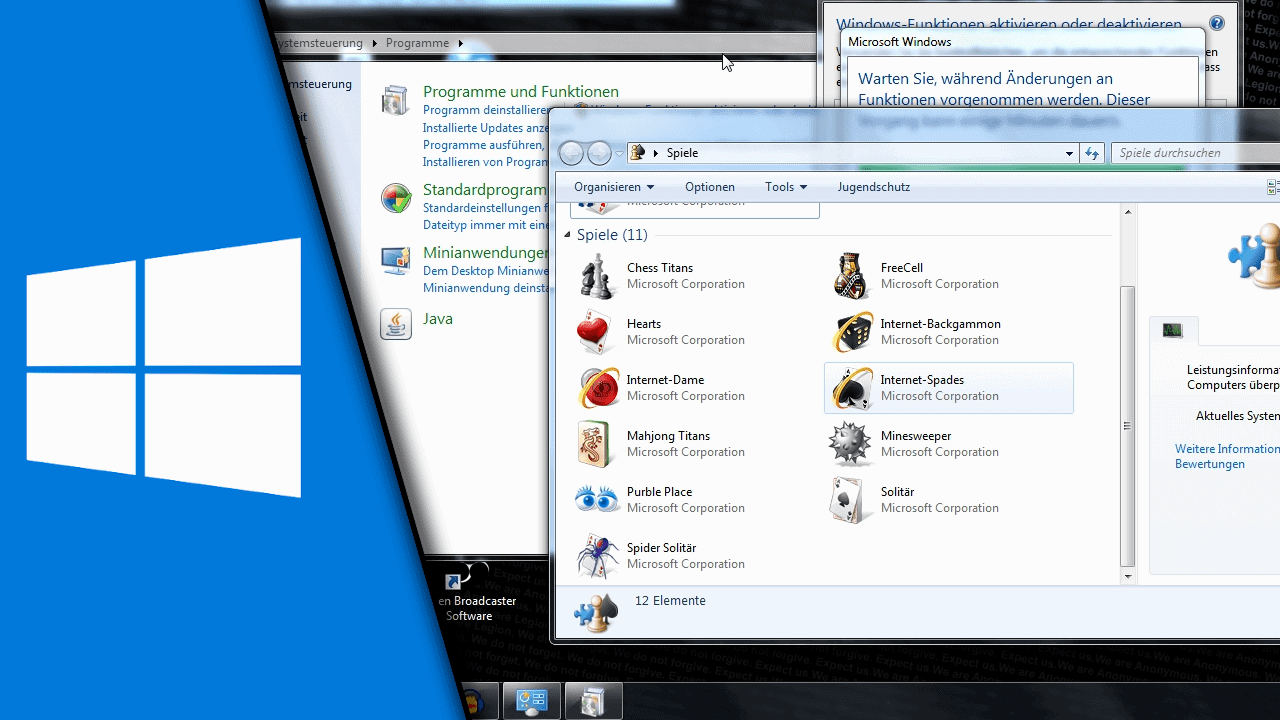
Task: Click the Installierte Updates link
Action: (x=487, y=128)
